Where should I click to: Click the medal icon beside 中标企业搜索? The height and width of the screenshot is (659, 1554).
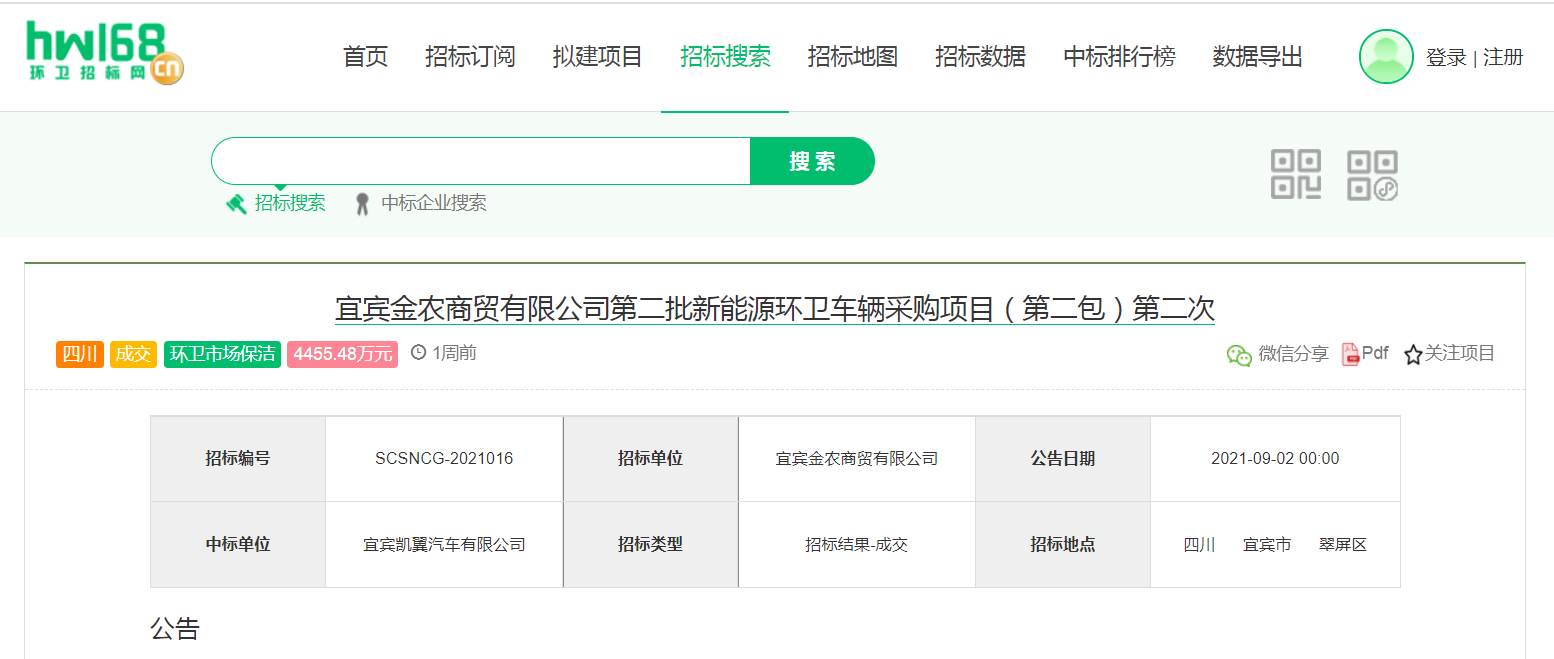click(x=363, y=204)
